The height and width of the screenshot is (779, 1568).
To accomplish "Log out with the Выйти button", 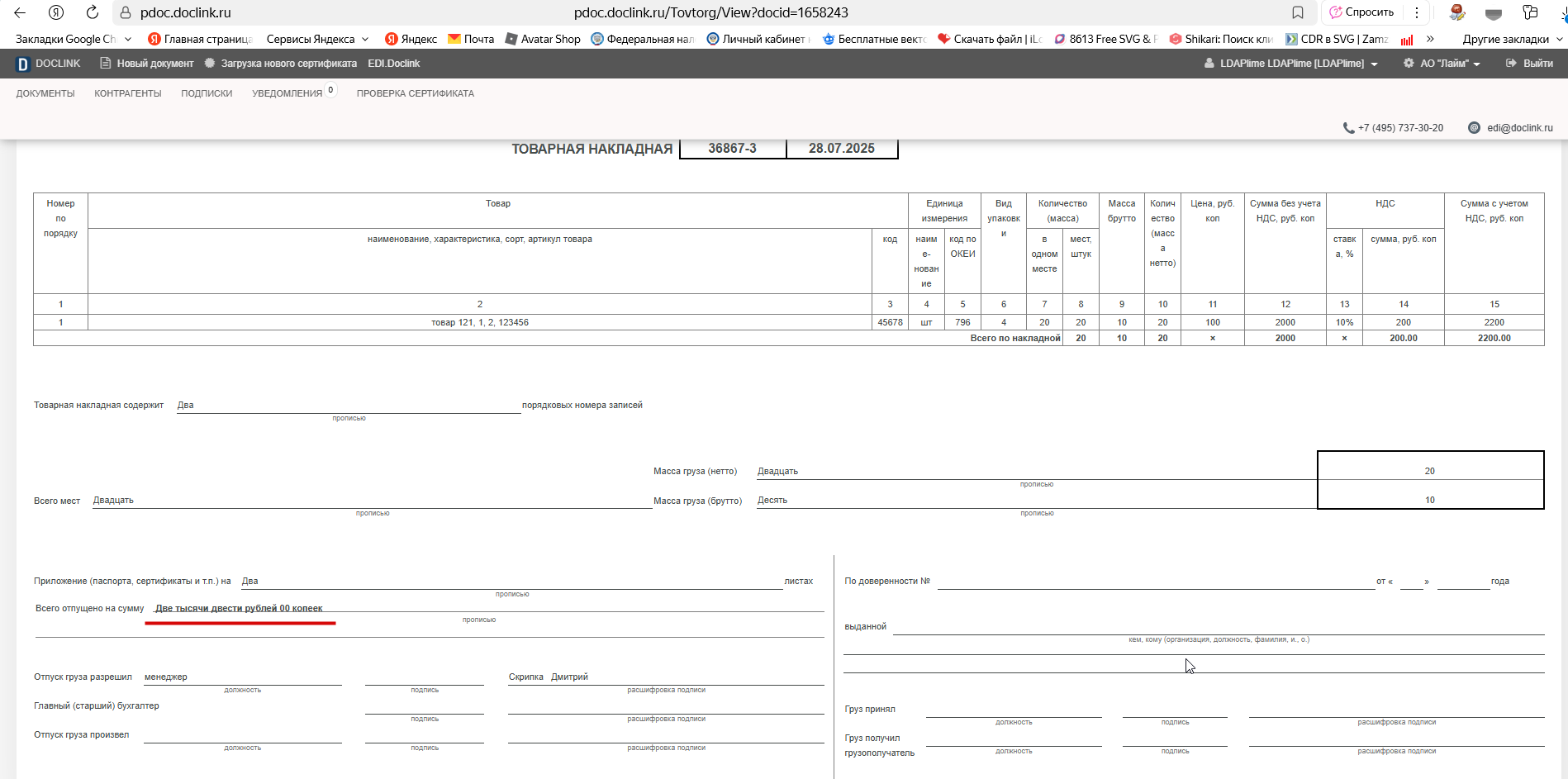I will tap(1529, 64).
